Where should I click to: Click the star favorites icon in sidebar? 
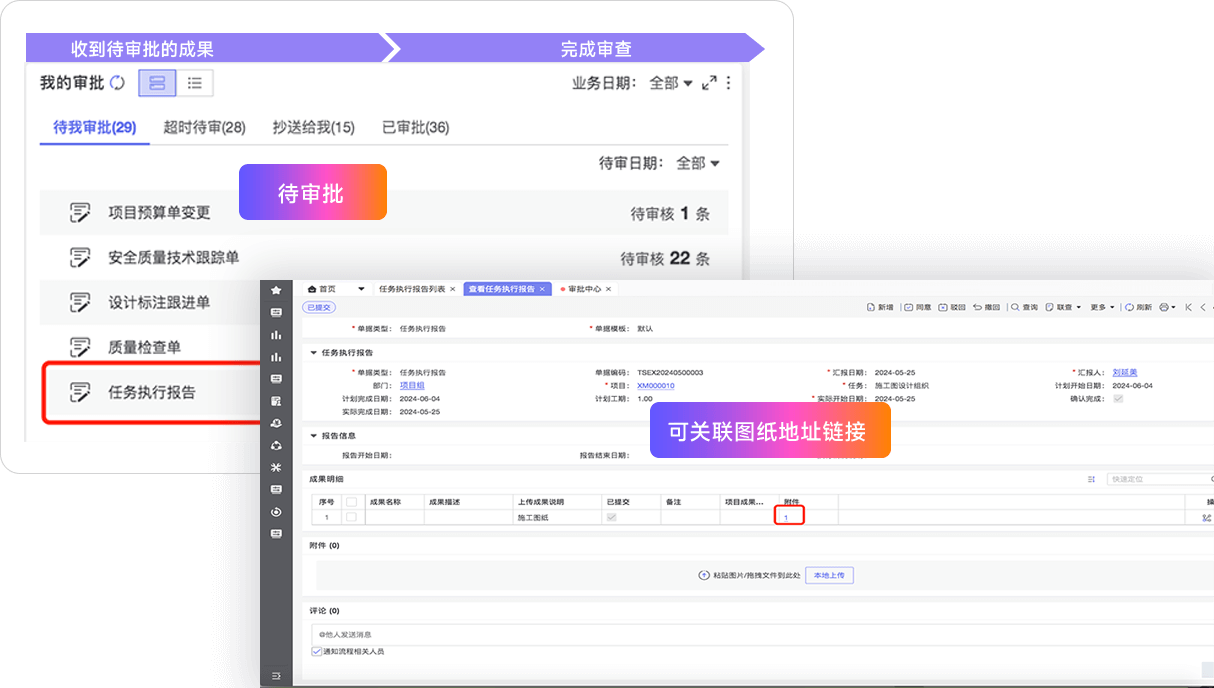[x=276, y=290]
